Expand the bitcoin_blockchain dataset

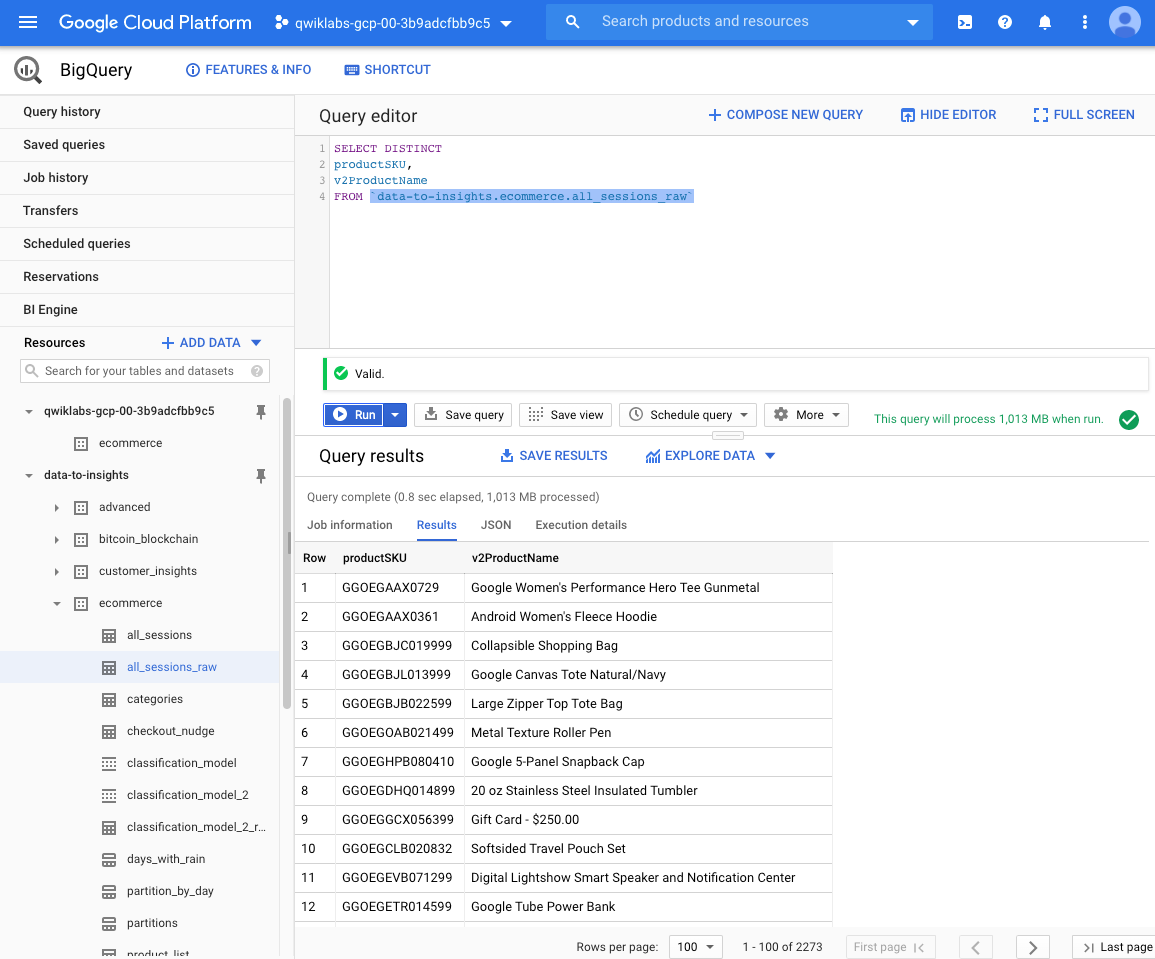pyautogui.click(x=57, y=540)
